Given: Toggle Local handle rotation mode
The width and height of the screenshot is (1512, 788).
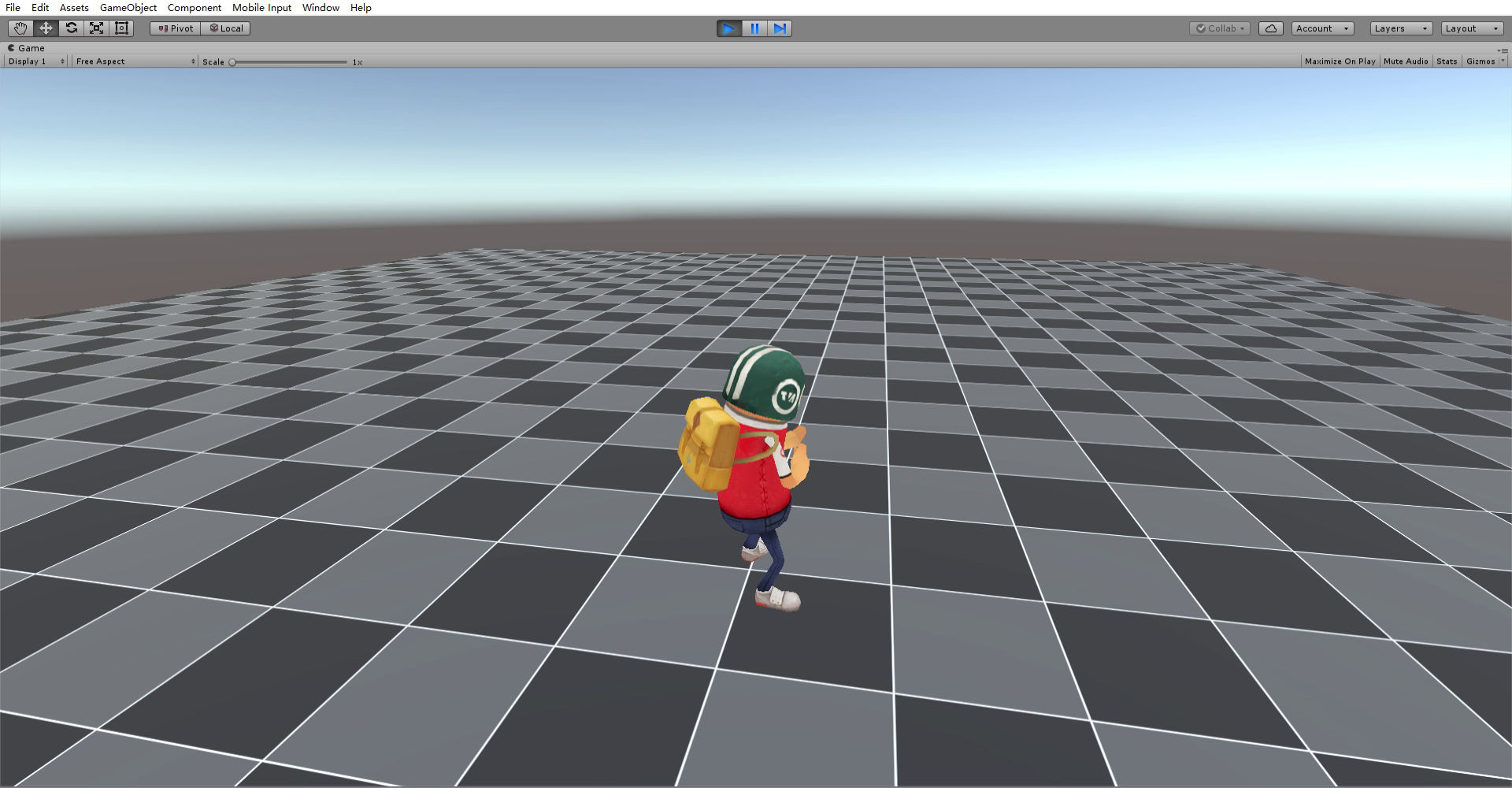Looking at the screenshot, I should point(226,28).
